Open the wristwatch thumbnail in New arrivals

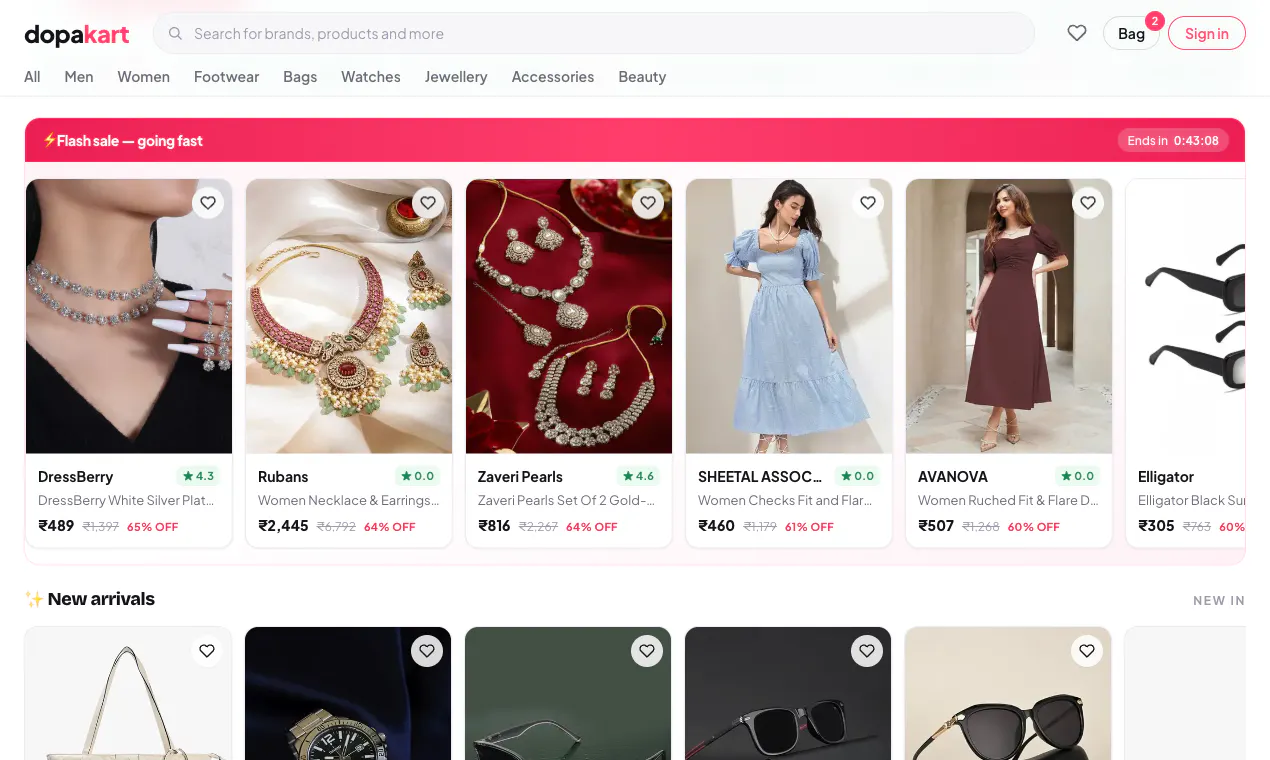tap(348, 693)
